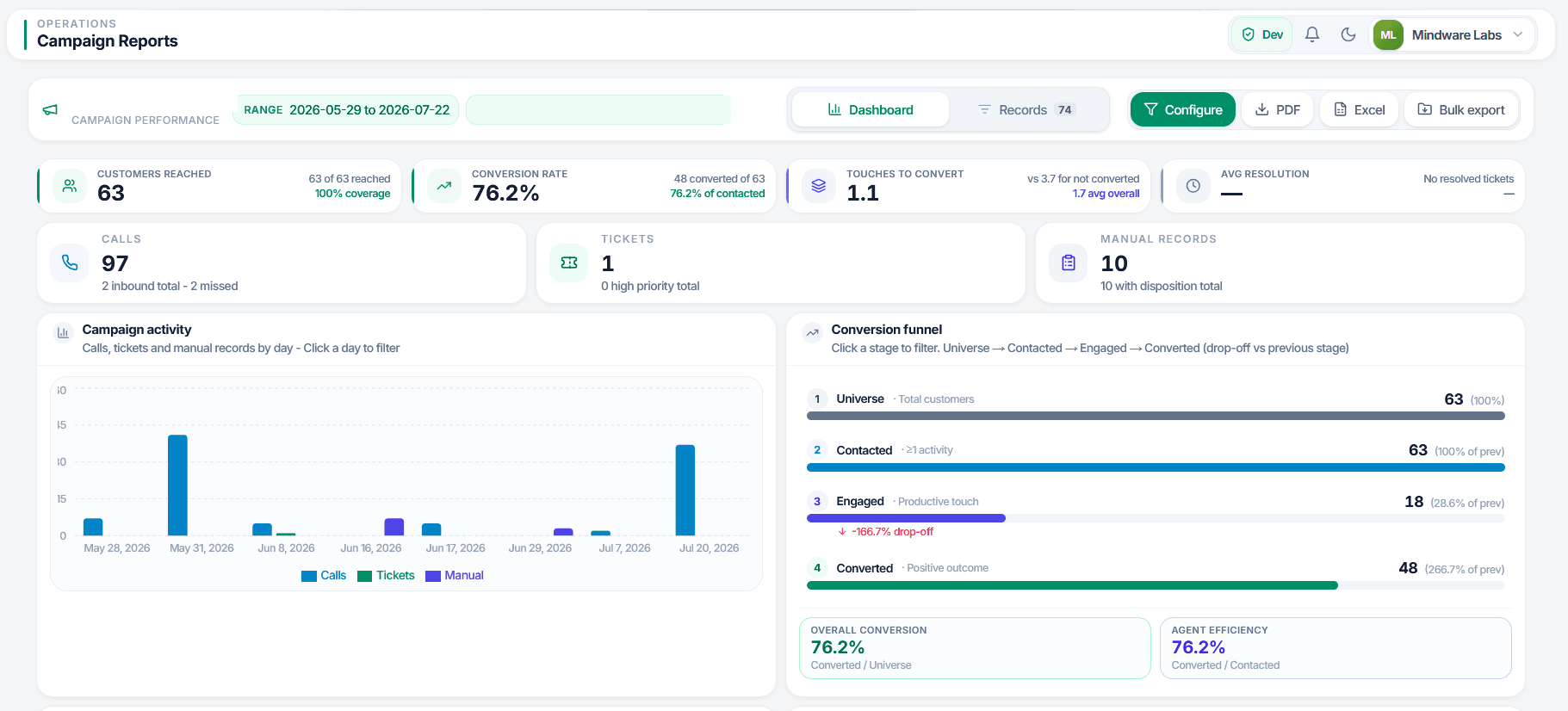
Task: Click the Jun 16, 2026 manual bar
Action: click(x=394, y=527)
